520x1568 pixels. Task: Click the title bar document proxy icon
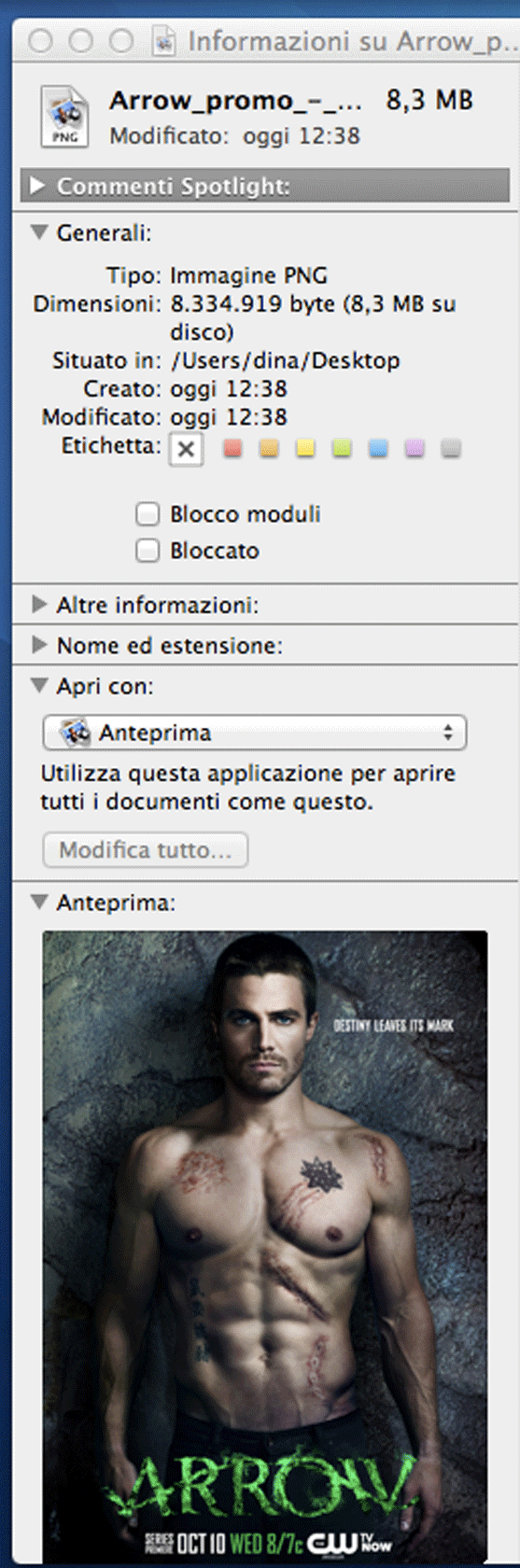pyautogui.click(x=165, y=41)
